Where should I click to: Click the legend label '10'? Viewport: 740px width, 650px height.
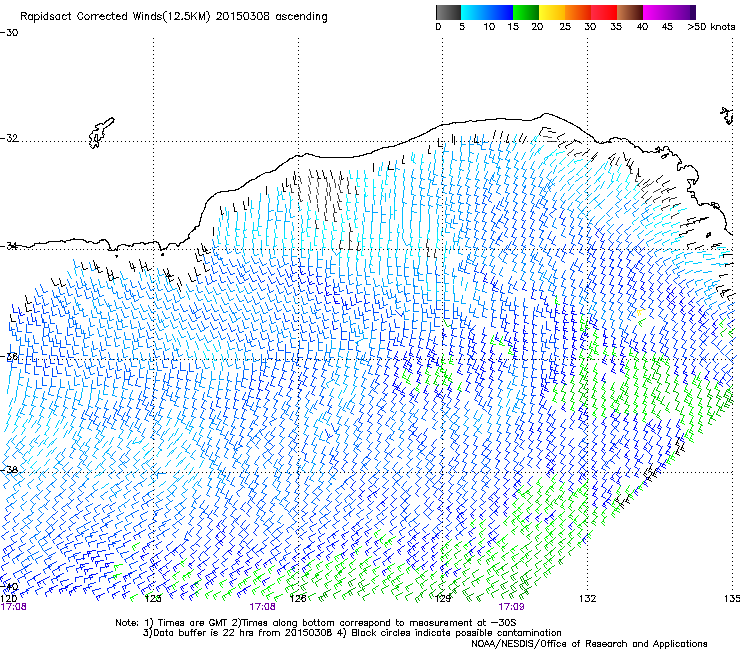(x=489, y=27)
